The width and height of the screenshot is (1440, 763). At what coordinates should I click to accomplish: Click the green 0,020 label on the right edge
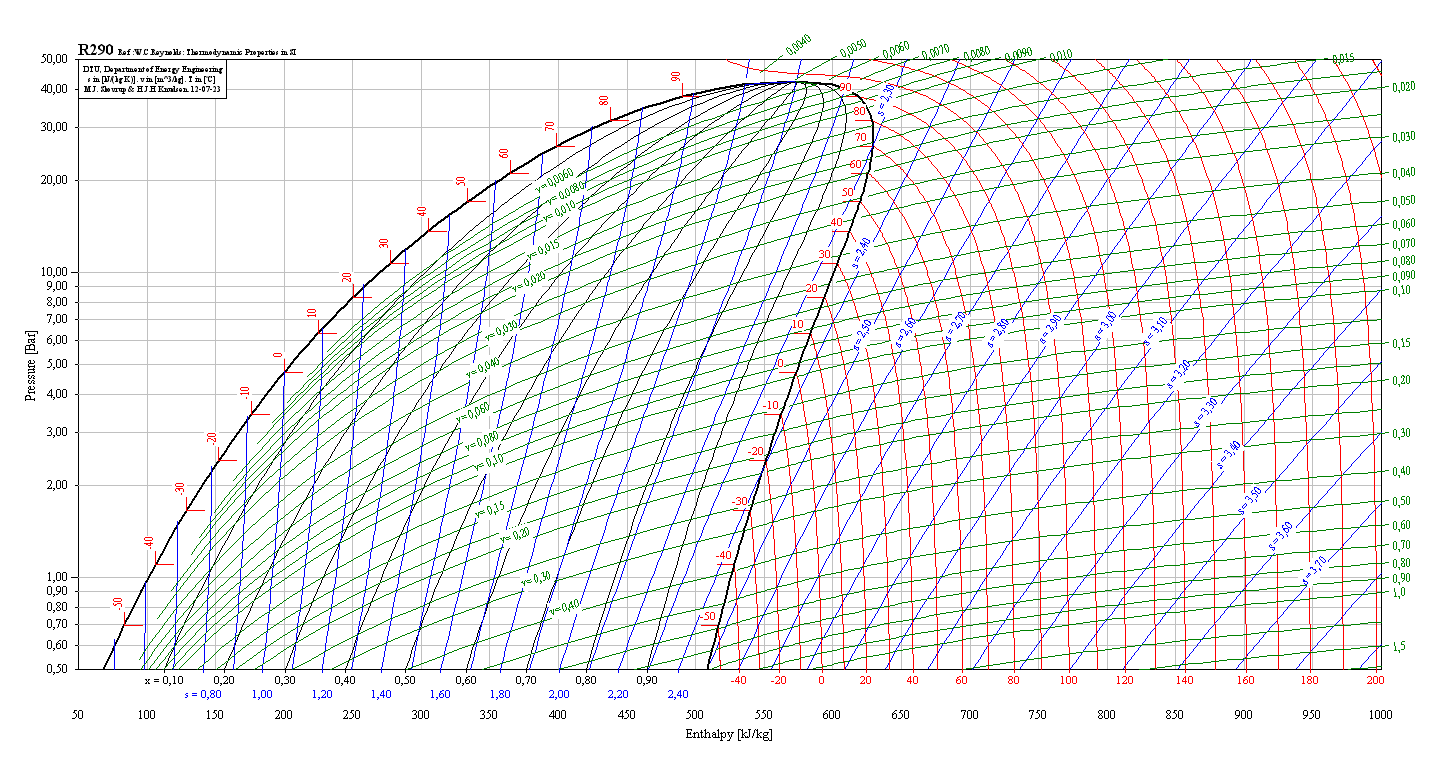point(1403,88)
